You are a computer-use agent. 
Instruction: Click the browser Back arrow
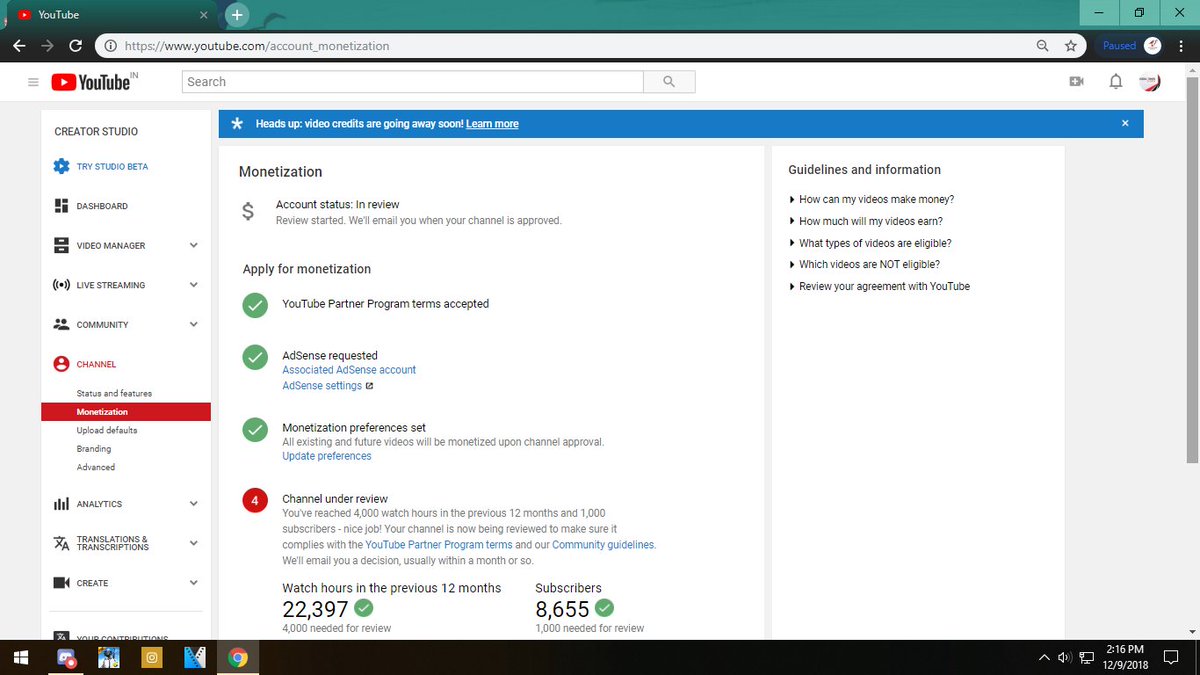(x=19, y=46)
